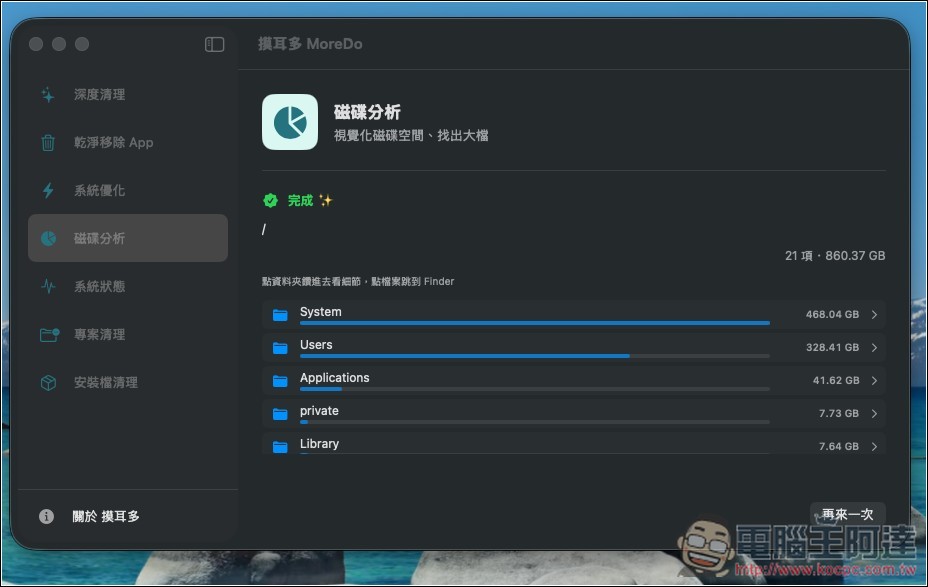Click the large 磁碟分析 app icon

[290, 122]
